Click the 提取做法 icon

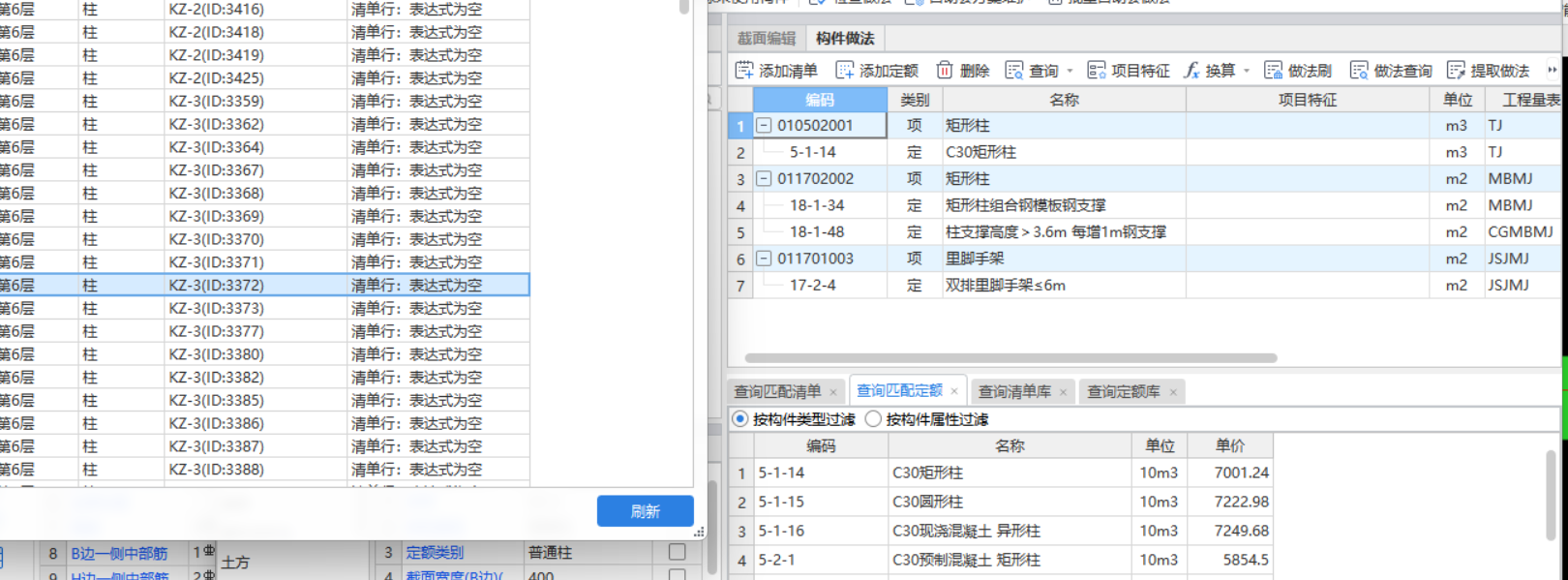1456,70
